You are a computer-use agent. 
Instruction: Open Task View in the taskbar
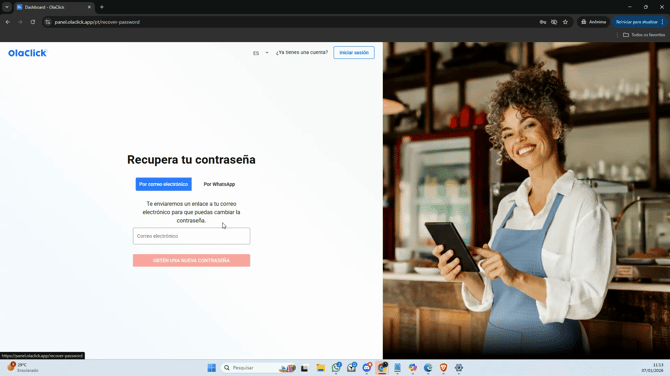click(304, 367)
